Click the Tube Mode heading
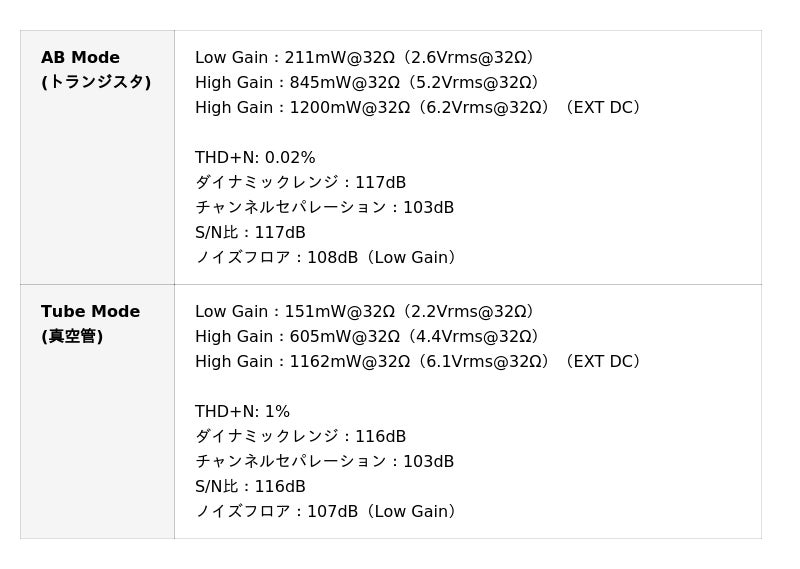 pos(90,312)
